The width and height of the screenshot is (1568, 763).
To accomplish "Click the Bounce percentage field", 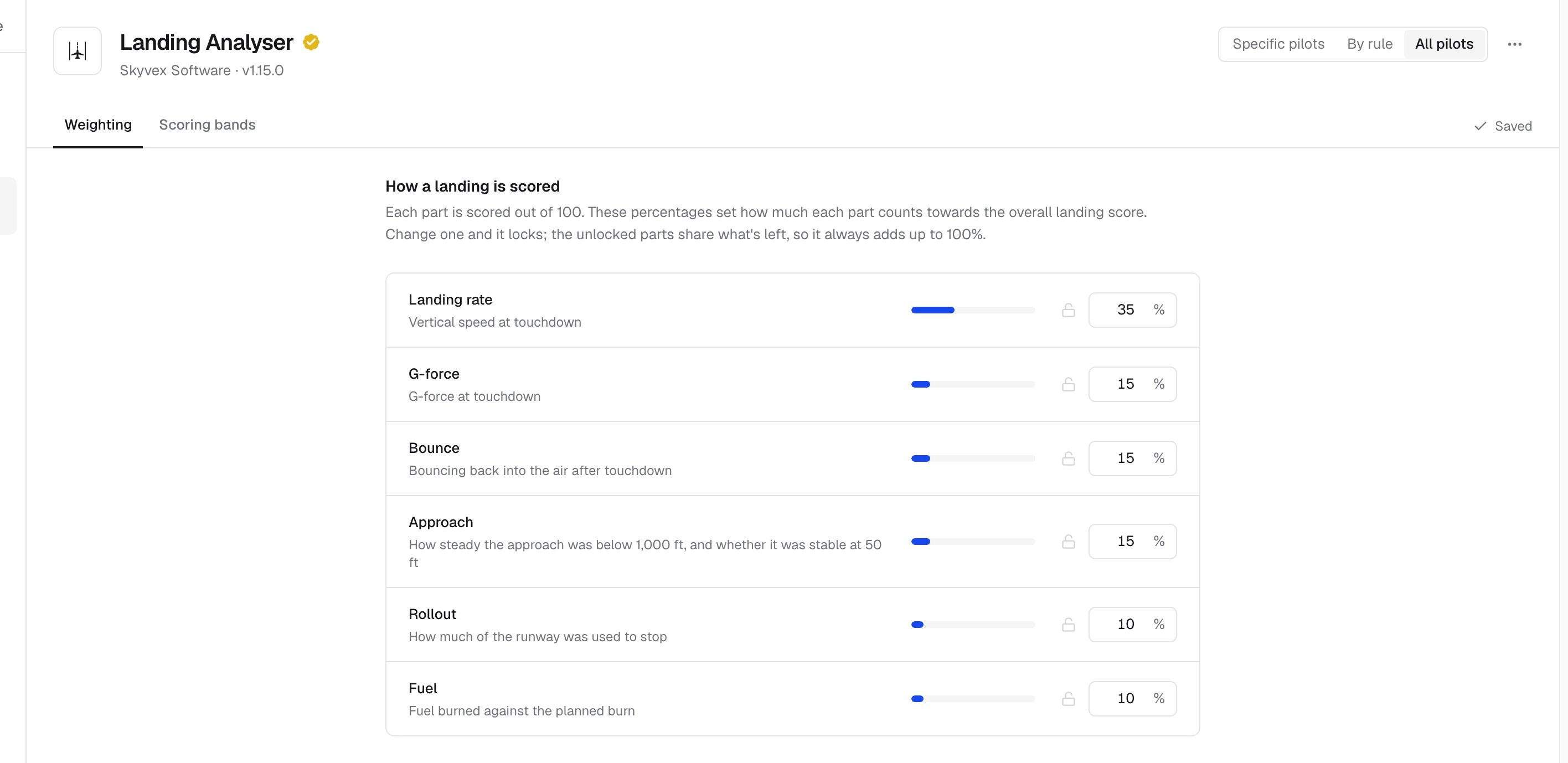I will point(1132,458).
